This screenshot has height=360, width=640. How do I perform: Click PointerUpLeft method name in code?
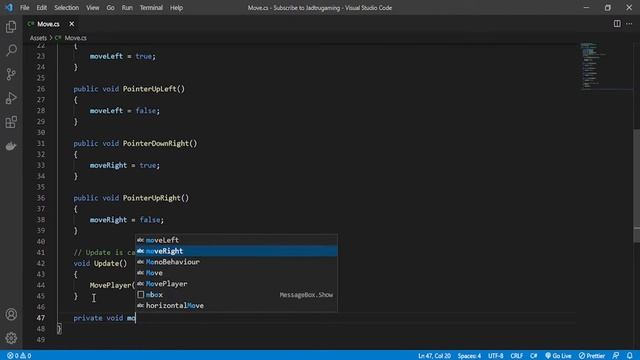pos(149,89)
